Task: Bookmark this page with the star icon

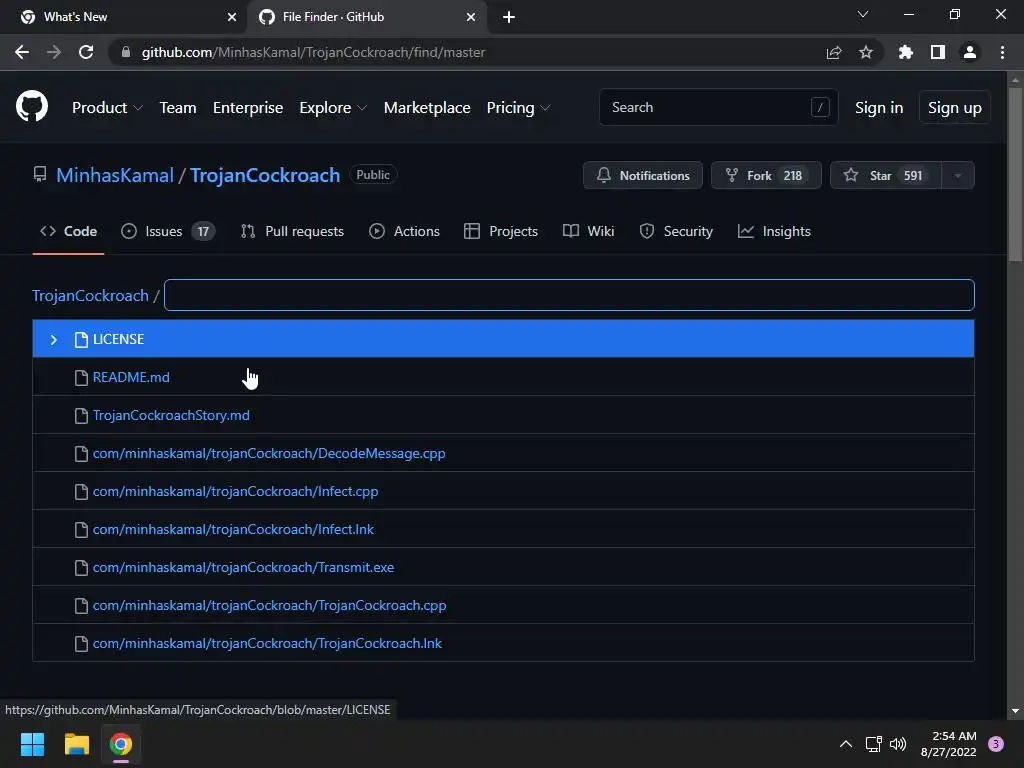Action: pyautogui.click(x=866, y=52)
